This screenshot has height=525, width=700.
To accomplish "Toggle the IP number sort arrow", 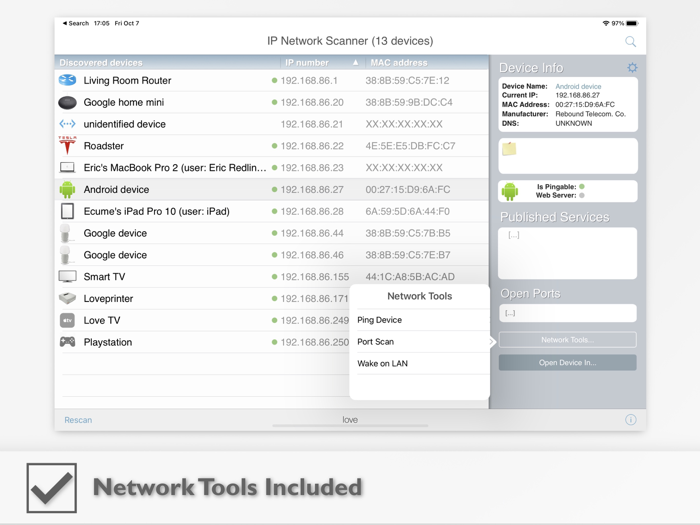I will click(x=355, y=62).
